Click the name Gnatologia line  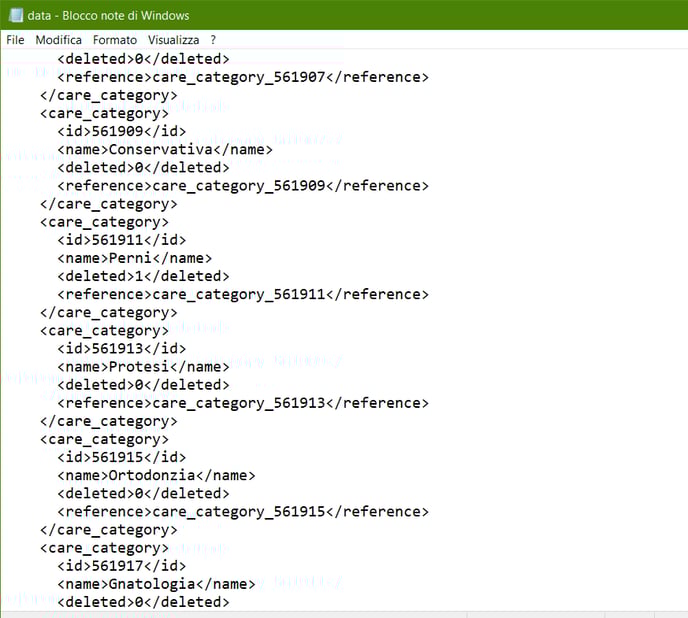tap(156, 584)
